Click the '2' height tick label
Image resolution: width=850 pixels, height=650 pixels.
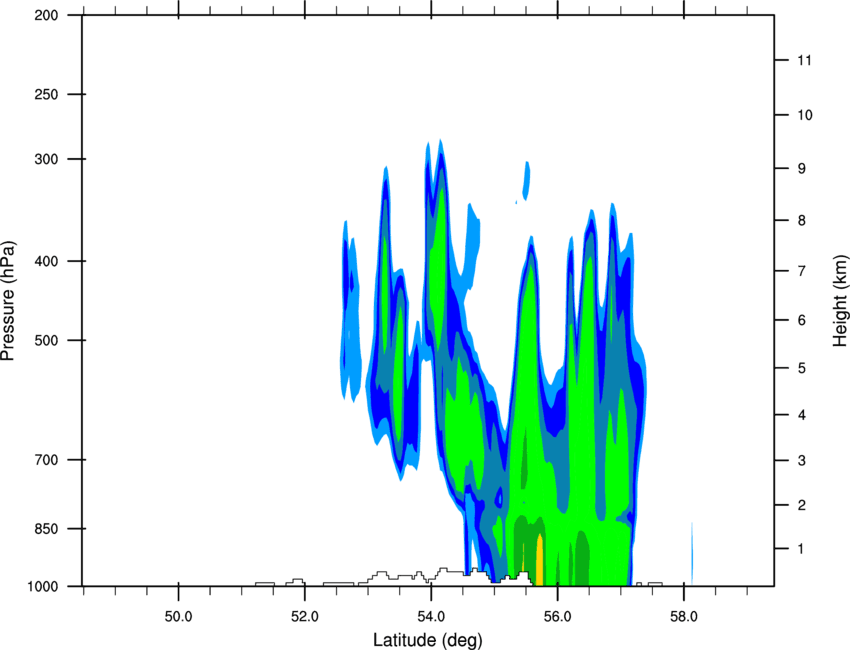click(x=802, y=505)
